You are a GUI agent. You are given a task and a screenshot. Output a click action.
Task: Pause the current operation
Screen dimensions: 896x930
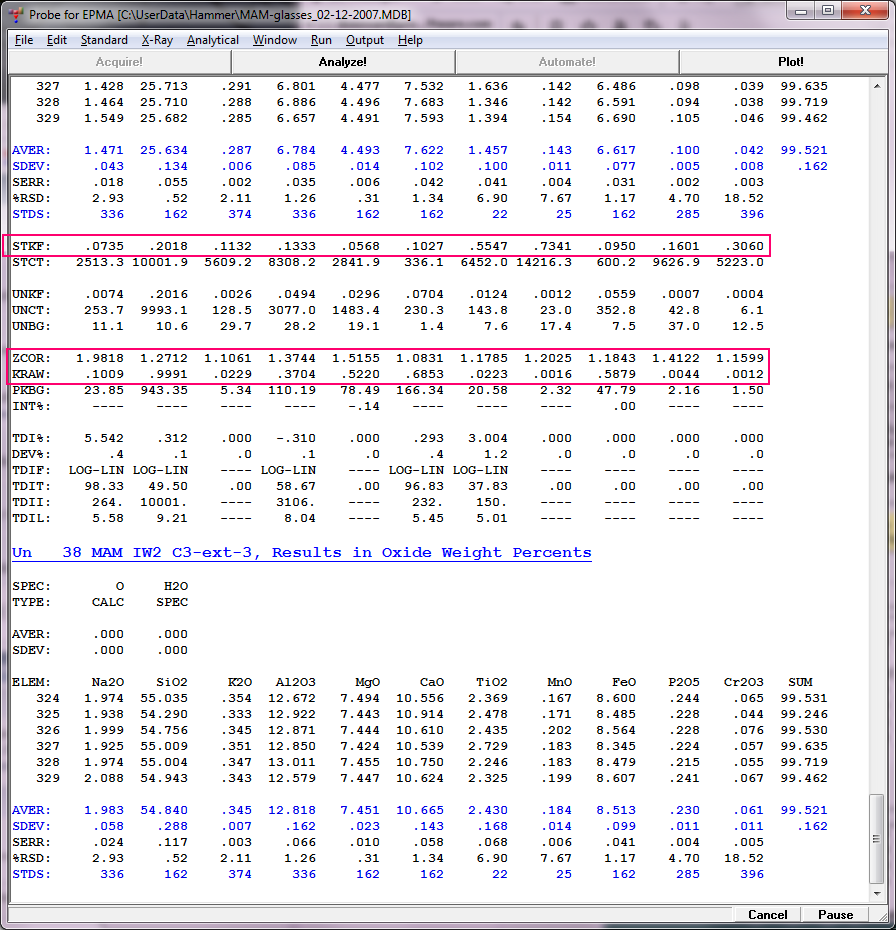(835, 914)
